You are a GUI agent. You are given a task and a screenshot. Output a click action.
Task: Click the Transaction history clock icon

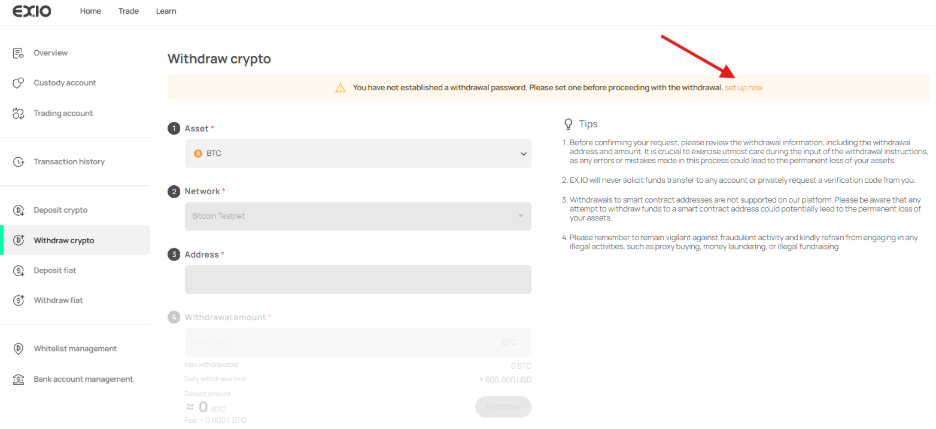pyautogui.click(x=18, y=162)
